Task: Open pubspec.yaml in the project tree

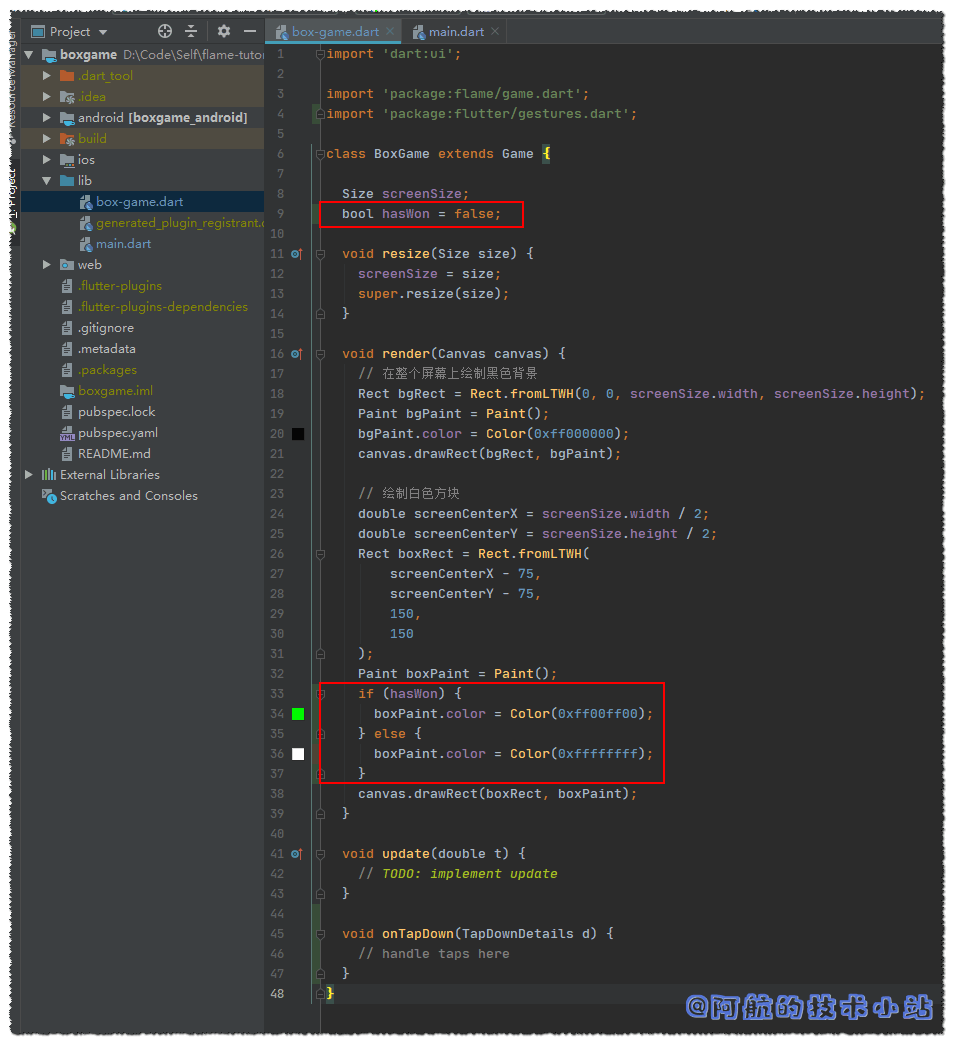Action: click(x=118, y=433)
